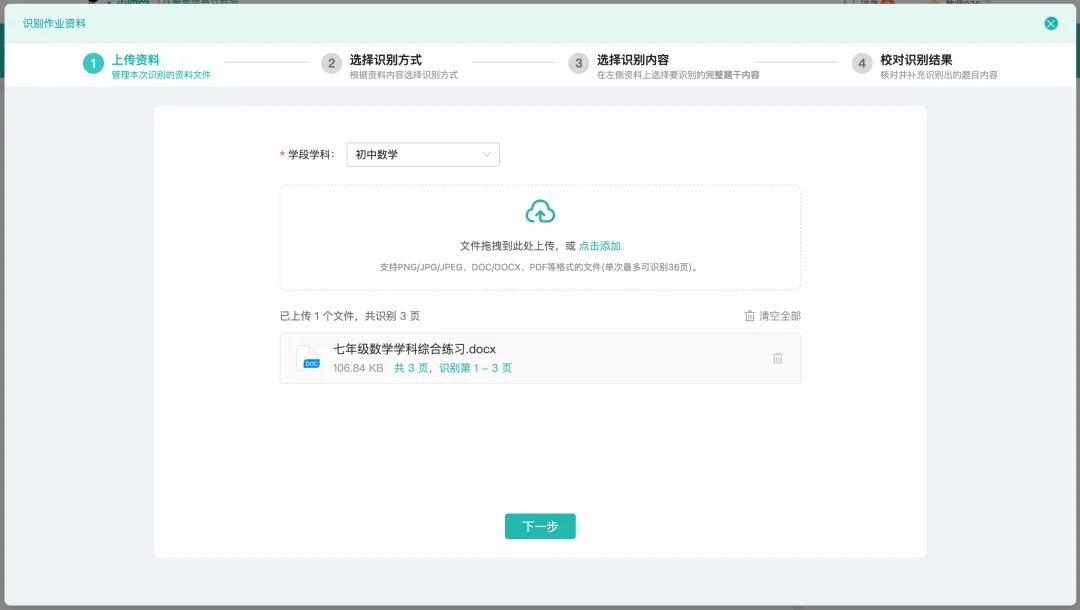This screenshot has height=610, width=1080.
Task: Click the step 3 circle number icon
Action: tap(579, 63)
